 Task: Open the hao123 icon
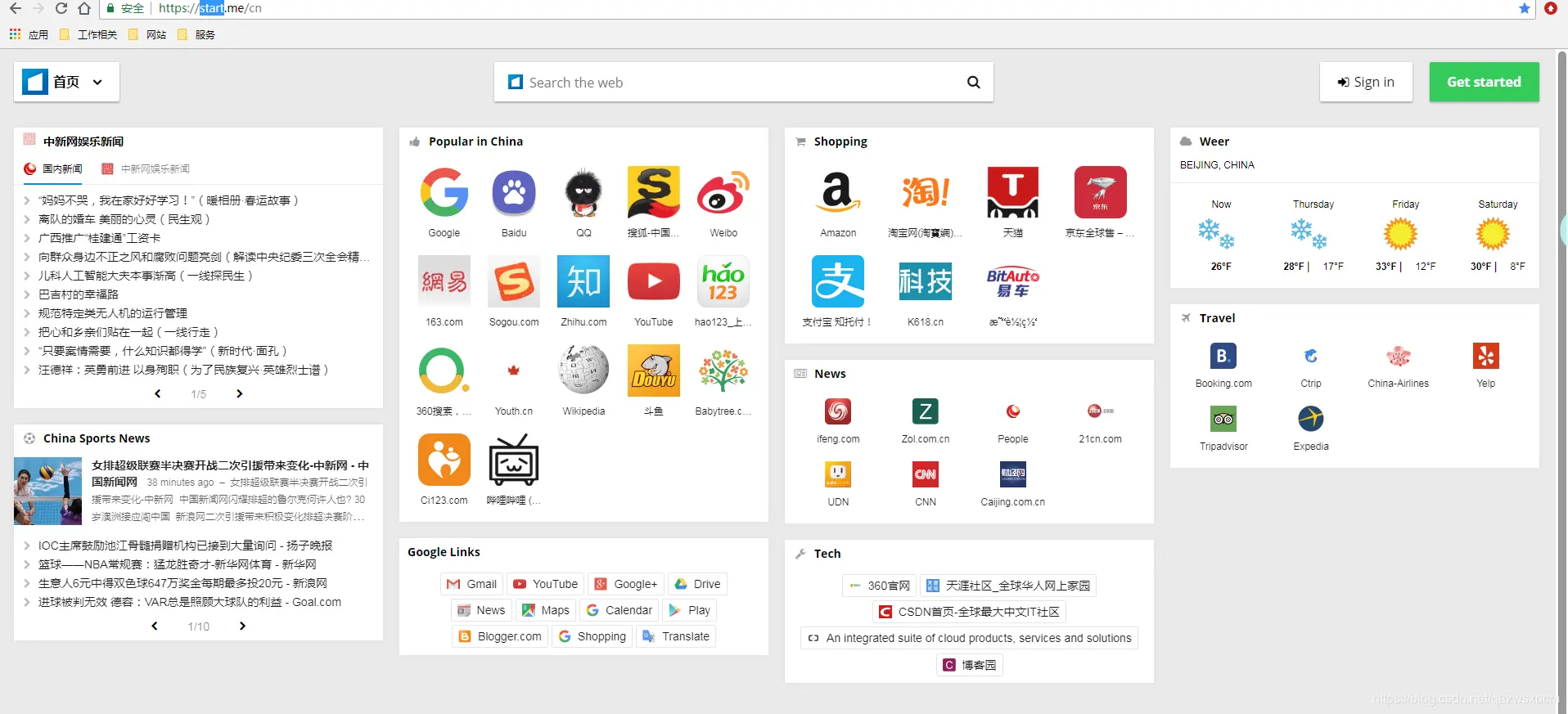point(723,282)
